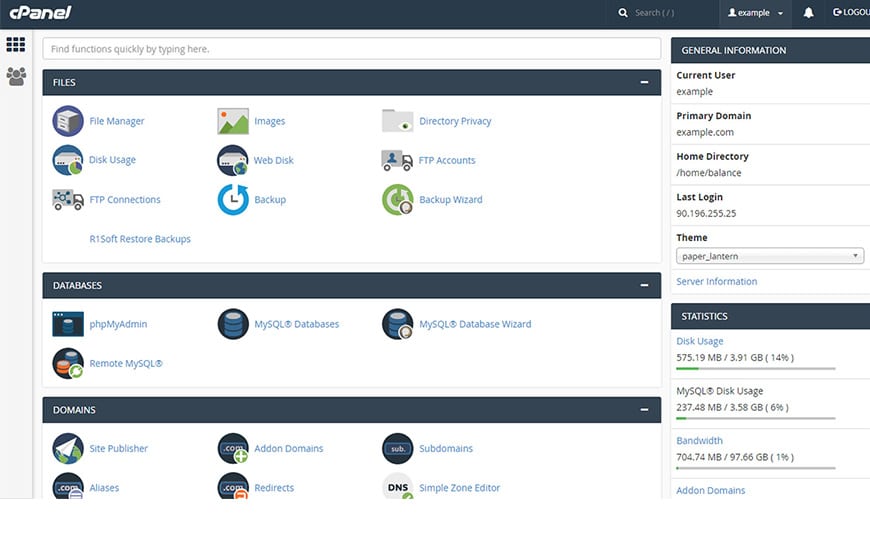Click the Images icon
Screen dimensions: 870x539
233,121
